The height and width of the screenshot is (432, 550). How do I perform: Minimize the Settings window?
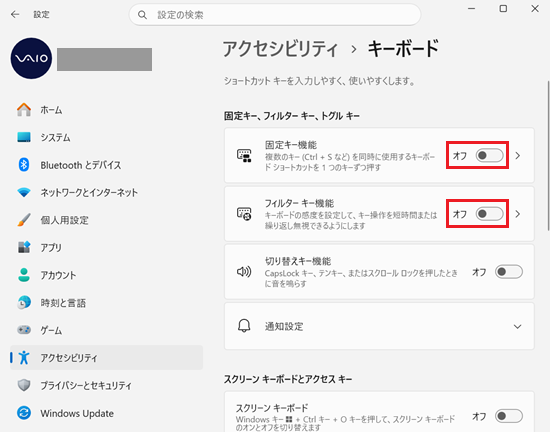(x=471, y=9)
